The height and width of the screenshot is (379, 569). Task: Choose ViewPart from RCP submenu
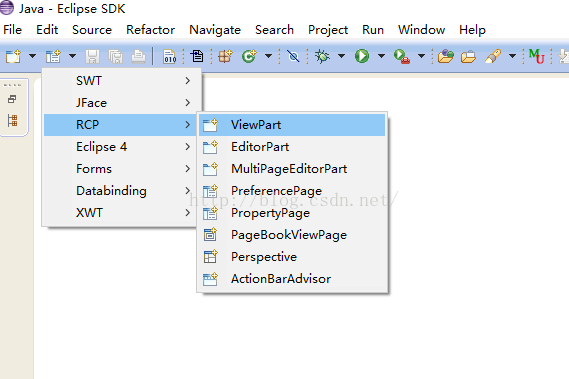[292, 125]
